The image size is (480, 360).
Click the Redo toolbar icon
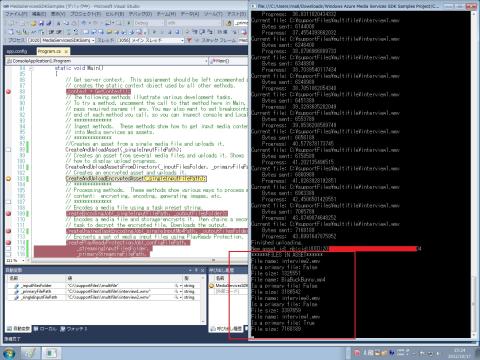click(x=94, y=23)
